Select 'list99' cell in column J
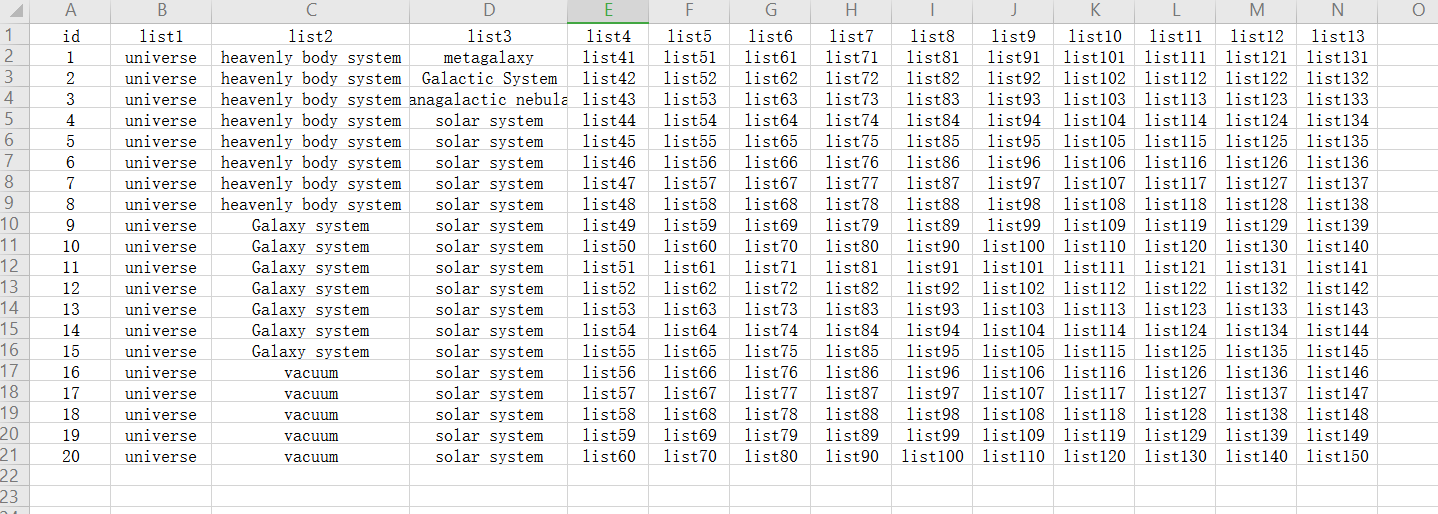The width and height of the screenshot is (1438, 514). [x=1013, y=225]
